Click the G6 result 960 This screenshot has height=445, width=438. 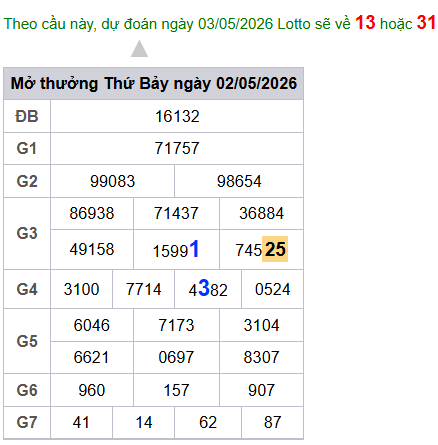pyautogui.click(x=92, y=390)
